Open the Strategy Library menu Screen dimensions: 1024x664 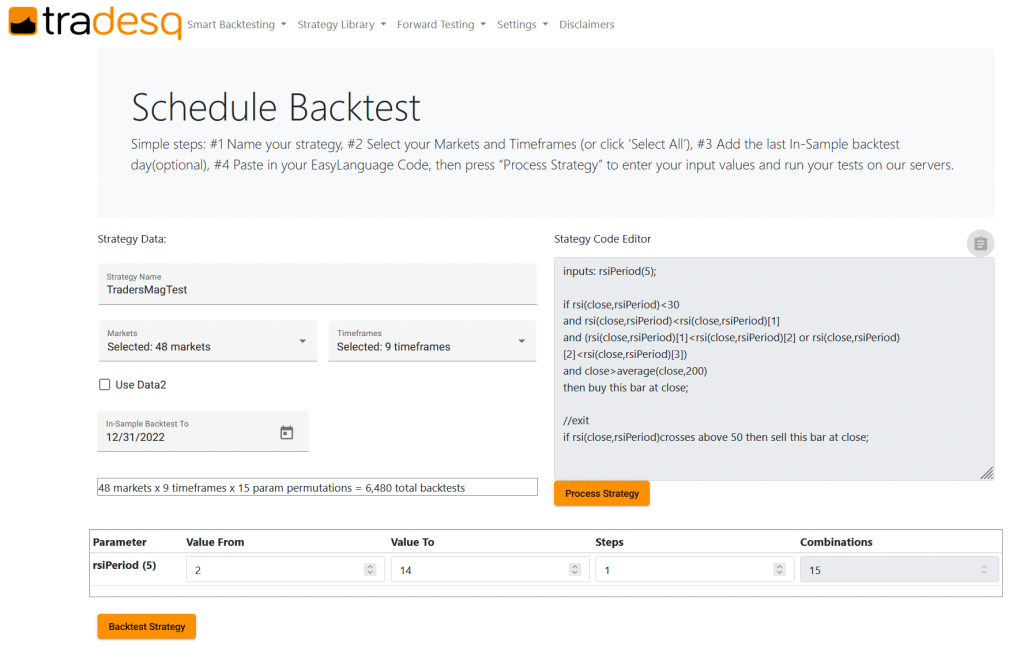(341, 24)
